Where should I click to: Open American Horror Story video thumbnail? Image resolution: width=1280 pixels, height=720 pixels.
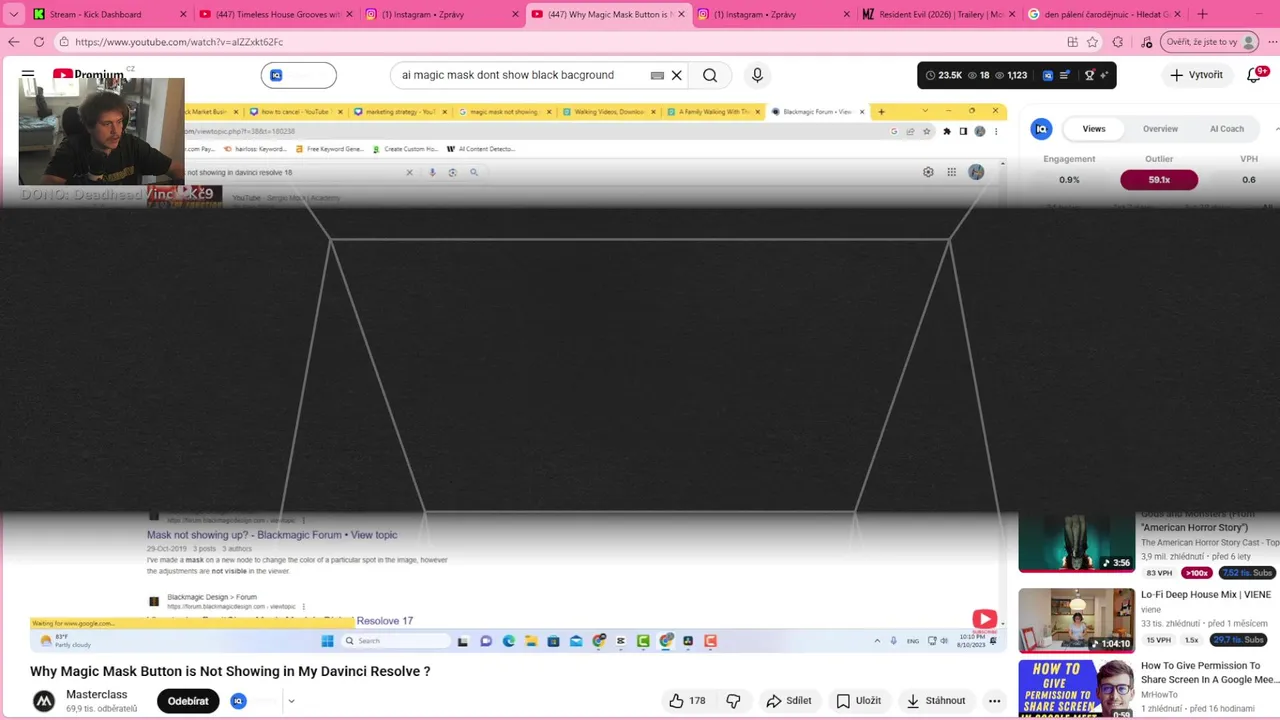(x=1077, y=543)
